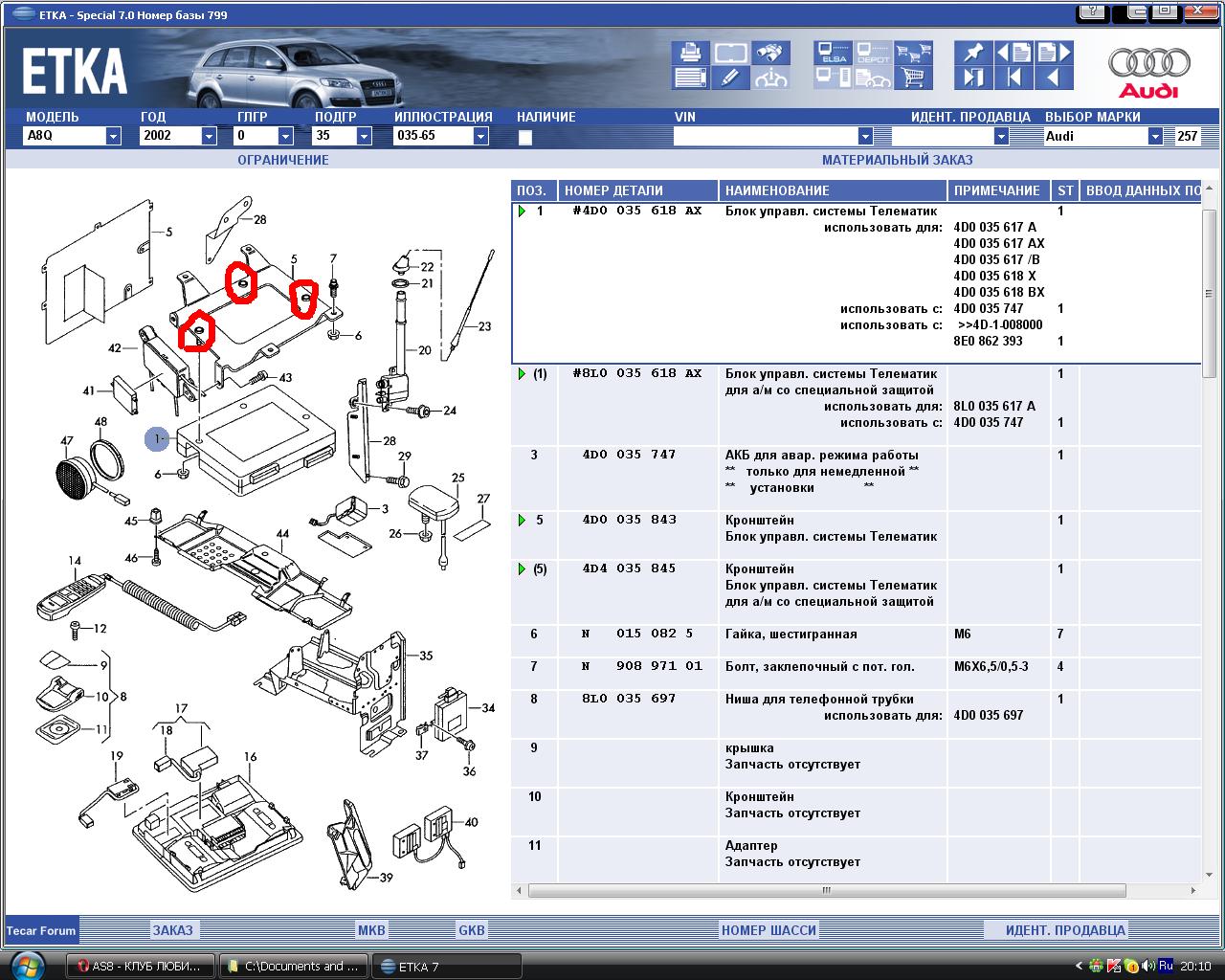Image resolution: width=1225 pixels, height=980 pixels.
Task: Open the ELSA link icon
Action: tap(834, 53)
